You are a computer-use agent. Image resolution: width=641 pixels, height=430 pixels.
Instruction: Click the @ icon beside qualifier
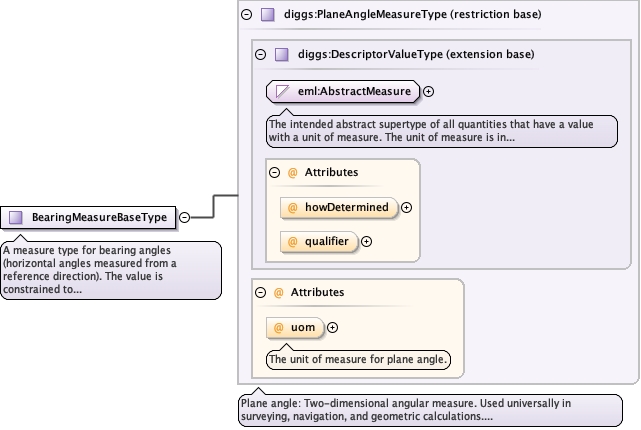[x=293, y=241]
